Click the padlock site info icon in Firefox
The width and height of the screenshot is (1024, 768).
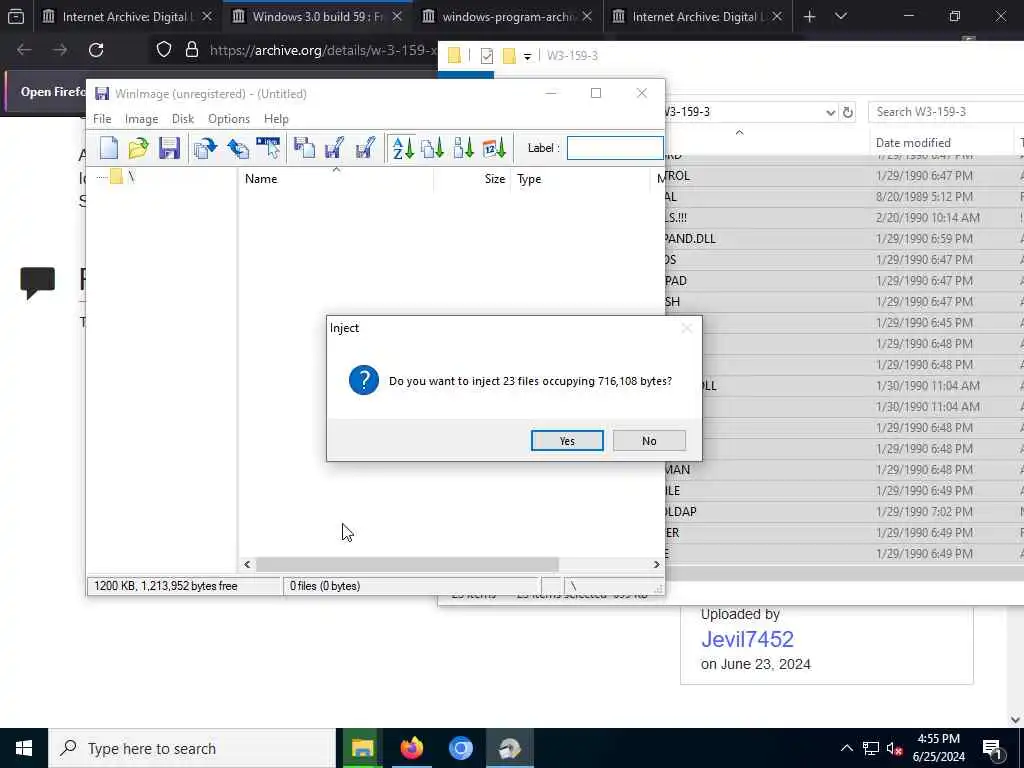point(191,50)
